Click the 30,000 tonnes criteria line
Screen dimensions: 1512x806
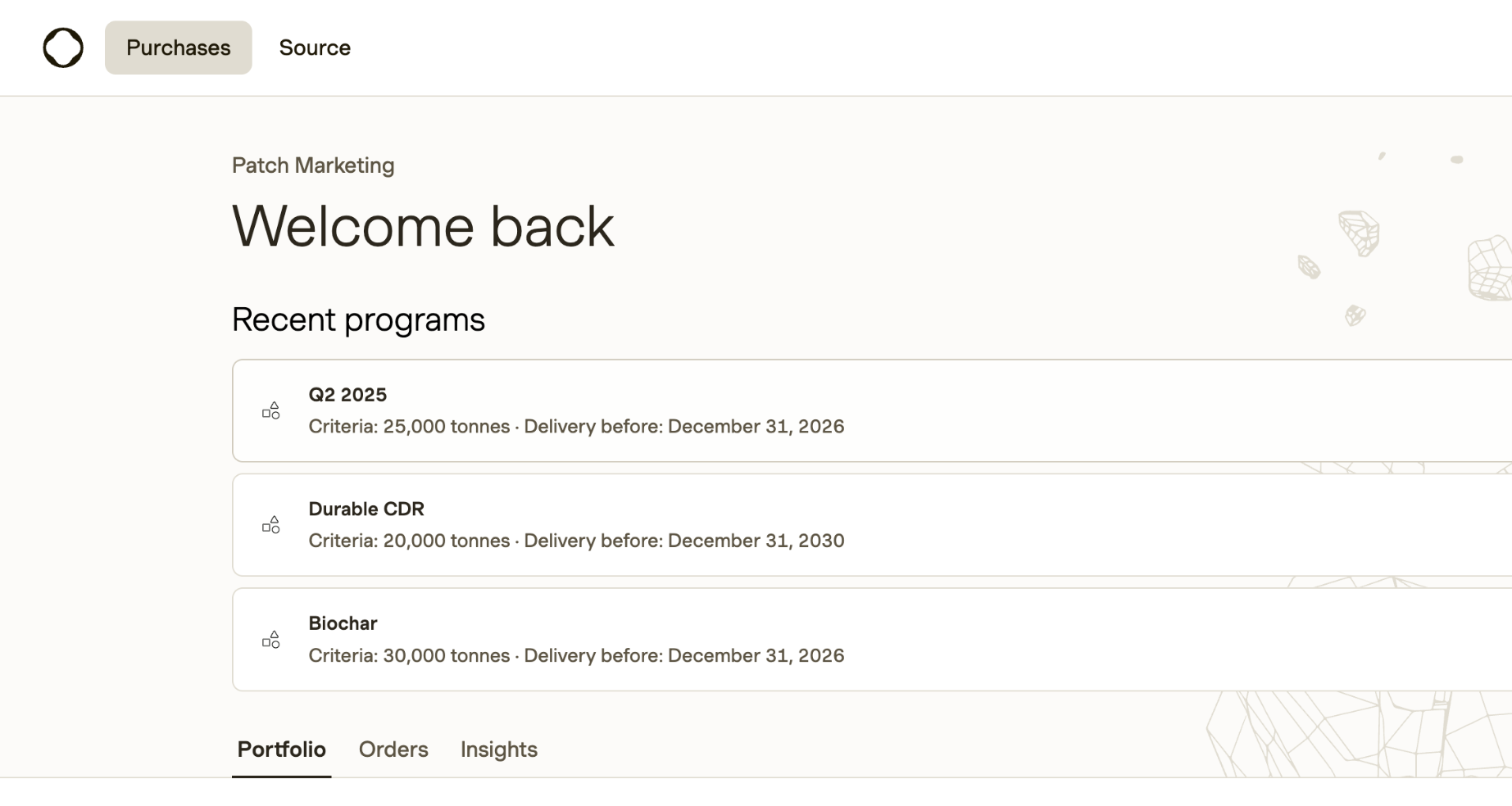click(x=576, y=655)
